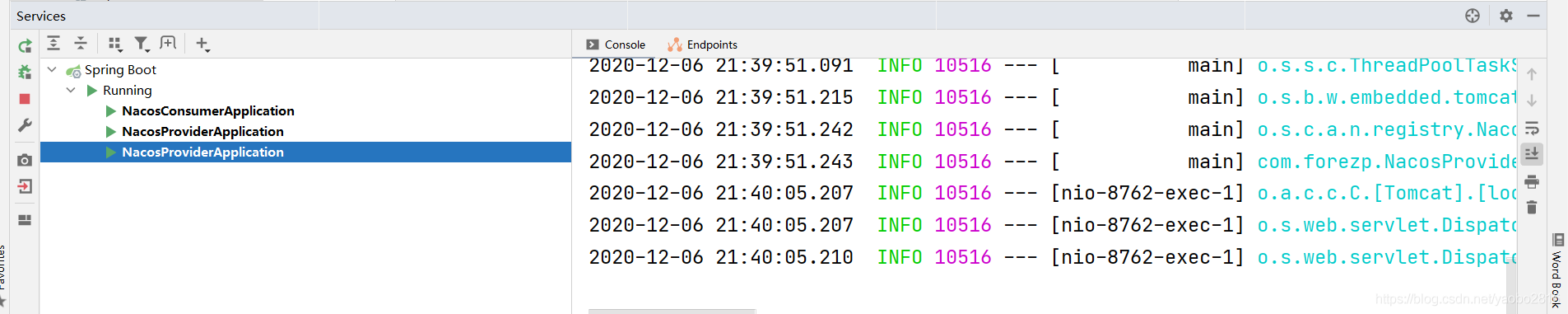Screen dimensions: 1568x314
Task: Click the Expand All toolbar icon
Action: 54,44
